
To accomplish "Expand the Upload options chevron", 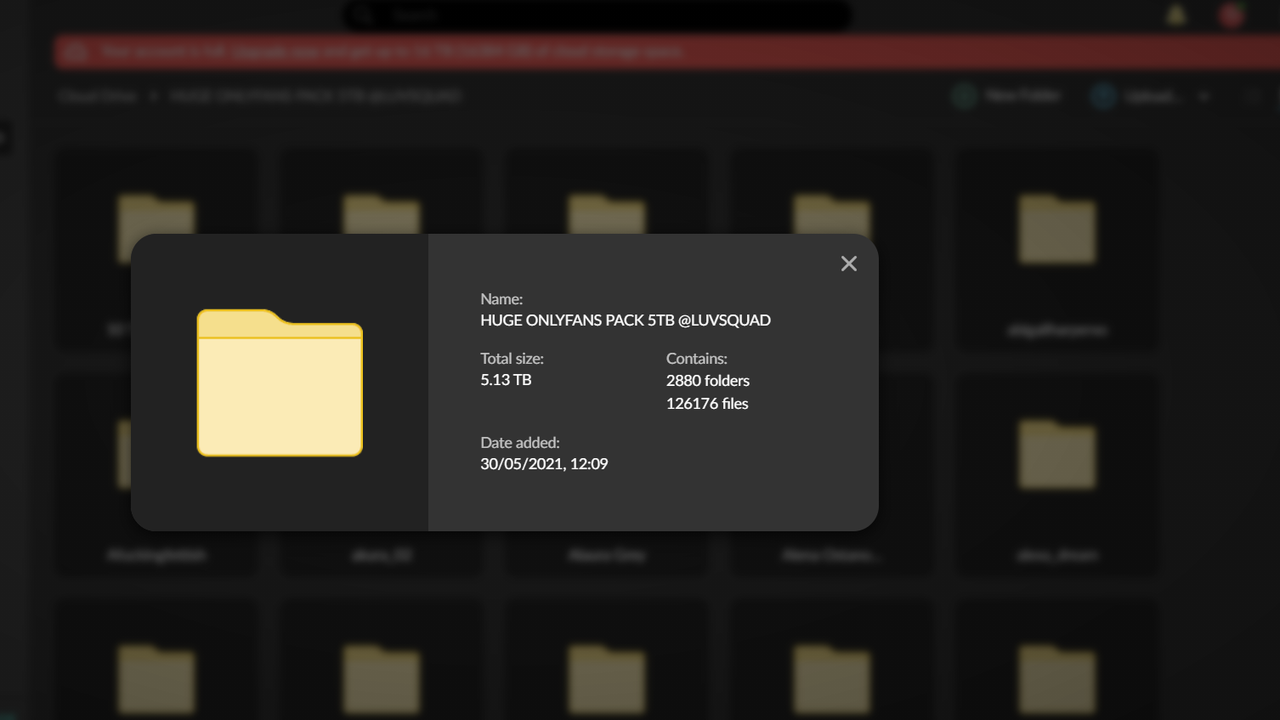I will pos(1205,95).
